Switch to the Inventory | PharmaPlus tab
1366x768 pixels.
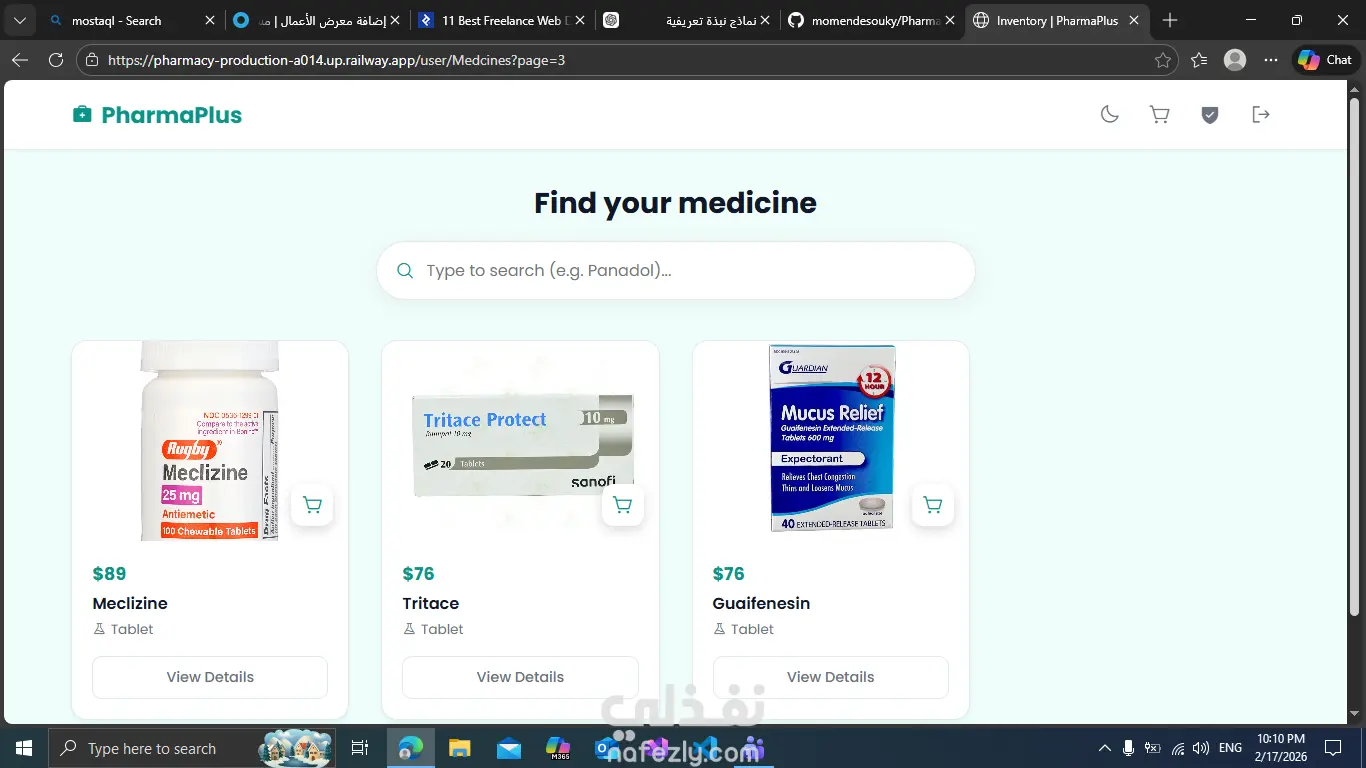(x=1057, y=20)
